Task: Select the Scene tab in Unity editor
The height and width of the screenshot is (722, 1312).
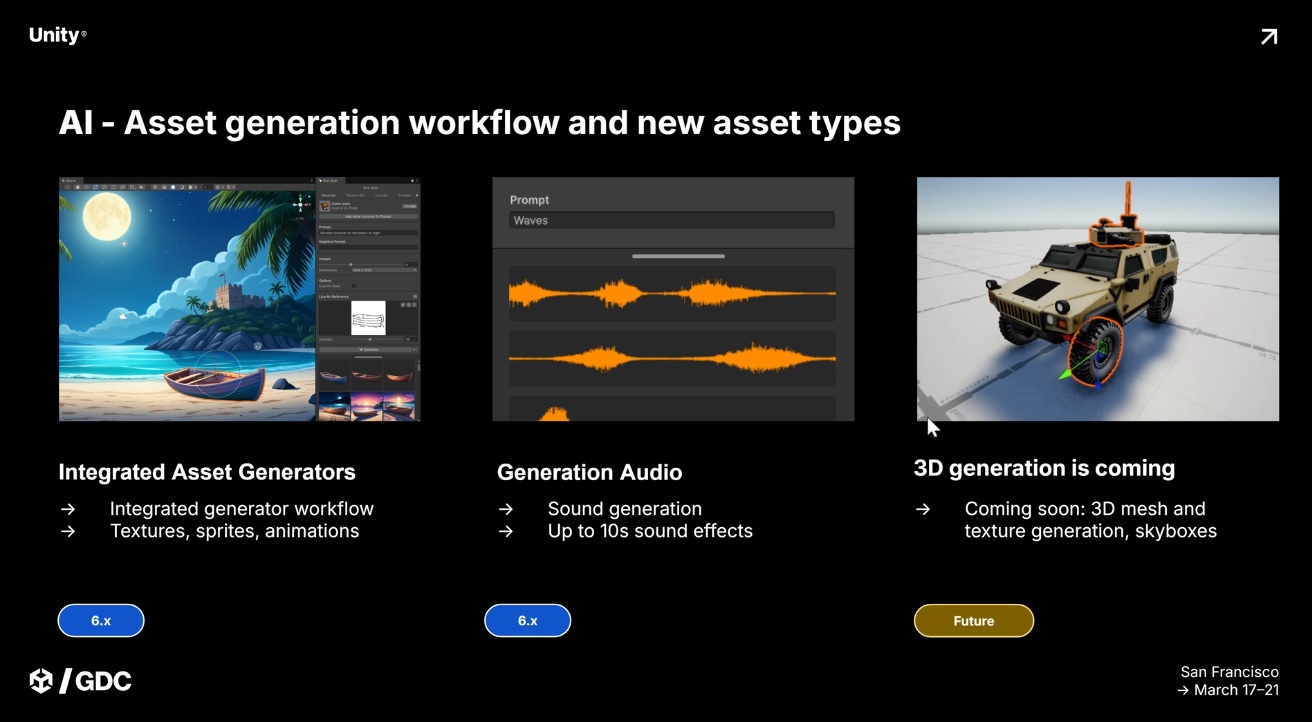Action: tap(71, 181)
